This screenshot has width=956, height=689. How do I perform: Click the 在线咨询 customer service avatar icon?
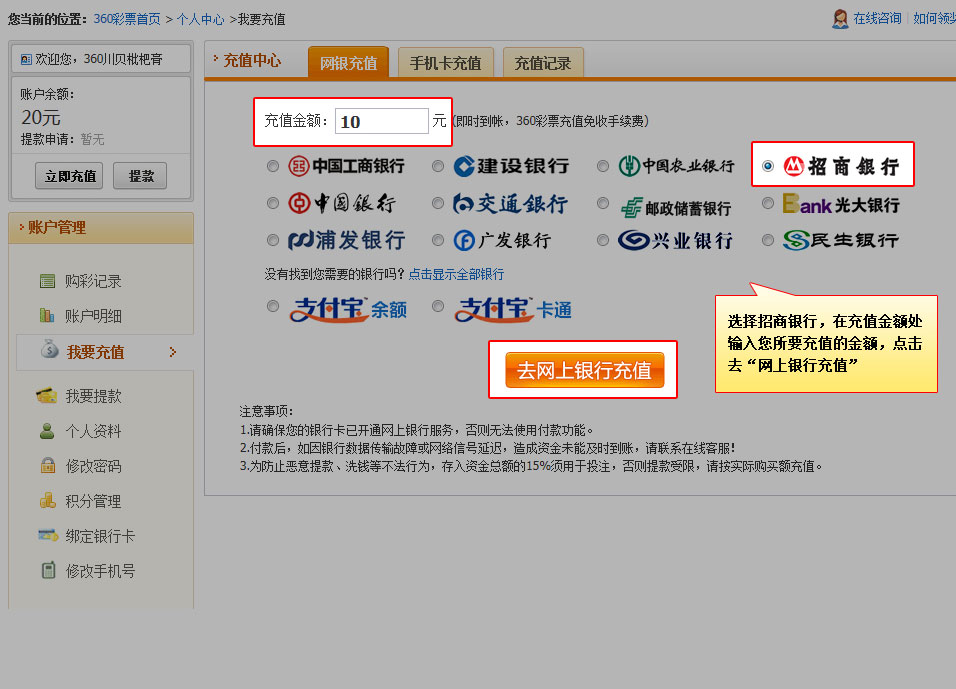tap(840, 19)
